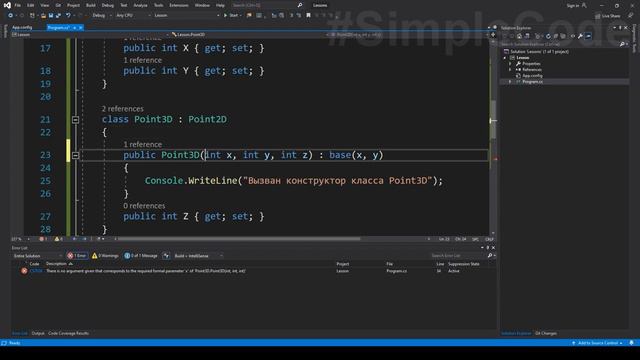
Task: Click the '2 references' CodeLens above Point3D
Action: pyautogui.click(x=122, y=109)
